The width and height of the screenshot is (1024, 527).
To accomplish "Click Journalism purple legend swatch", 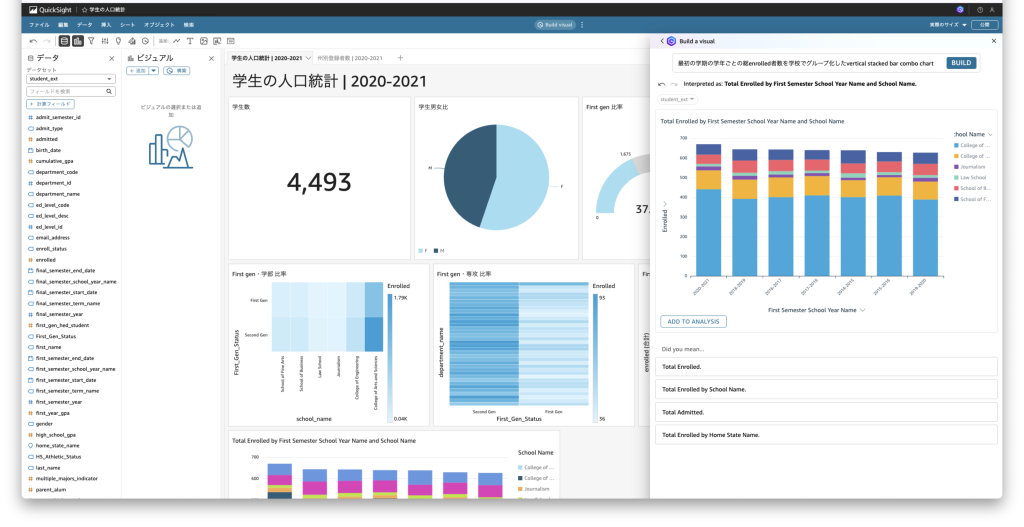I will pos(957,167).
